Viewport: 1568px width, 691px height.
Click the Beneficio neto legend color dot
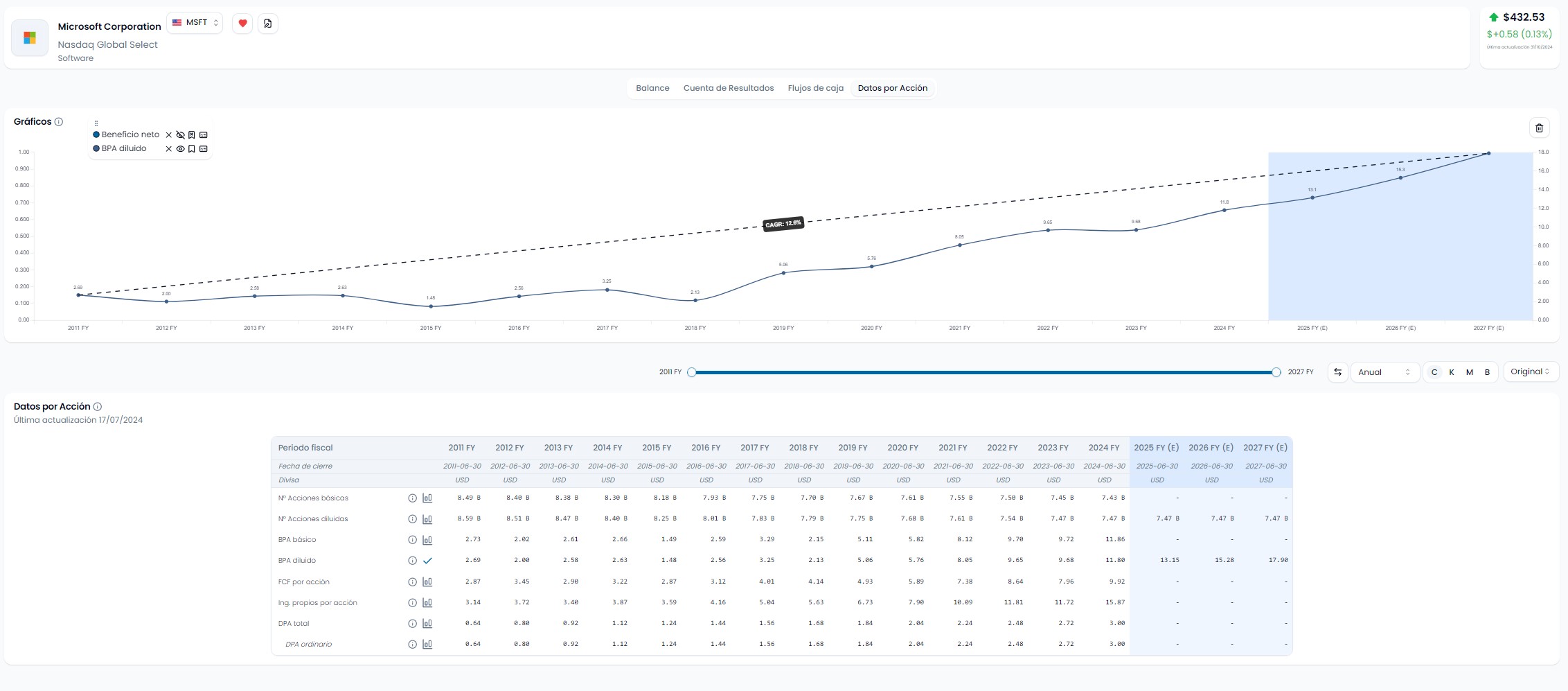[x=96, y=134]
